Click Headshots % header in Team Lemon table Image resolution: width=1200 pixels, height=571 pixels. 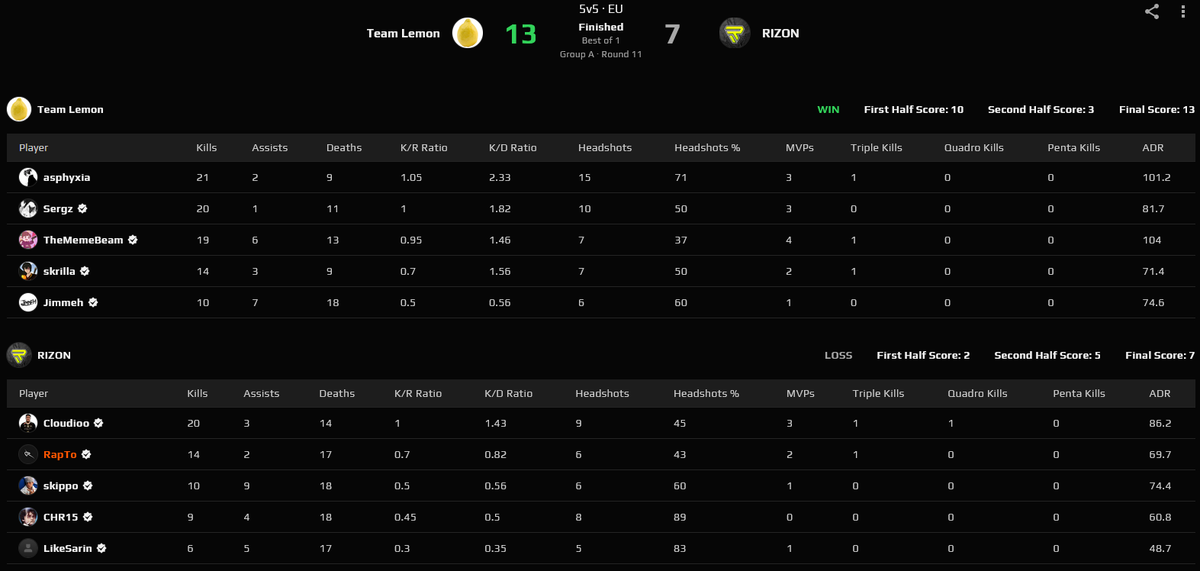707,147
